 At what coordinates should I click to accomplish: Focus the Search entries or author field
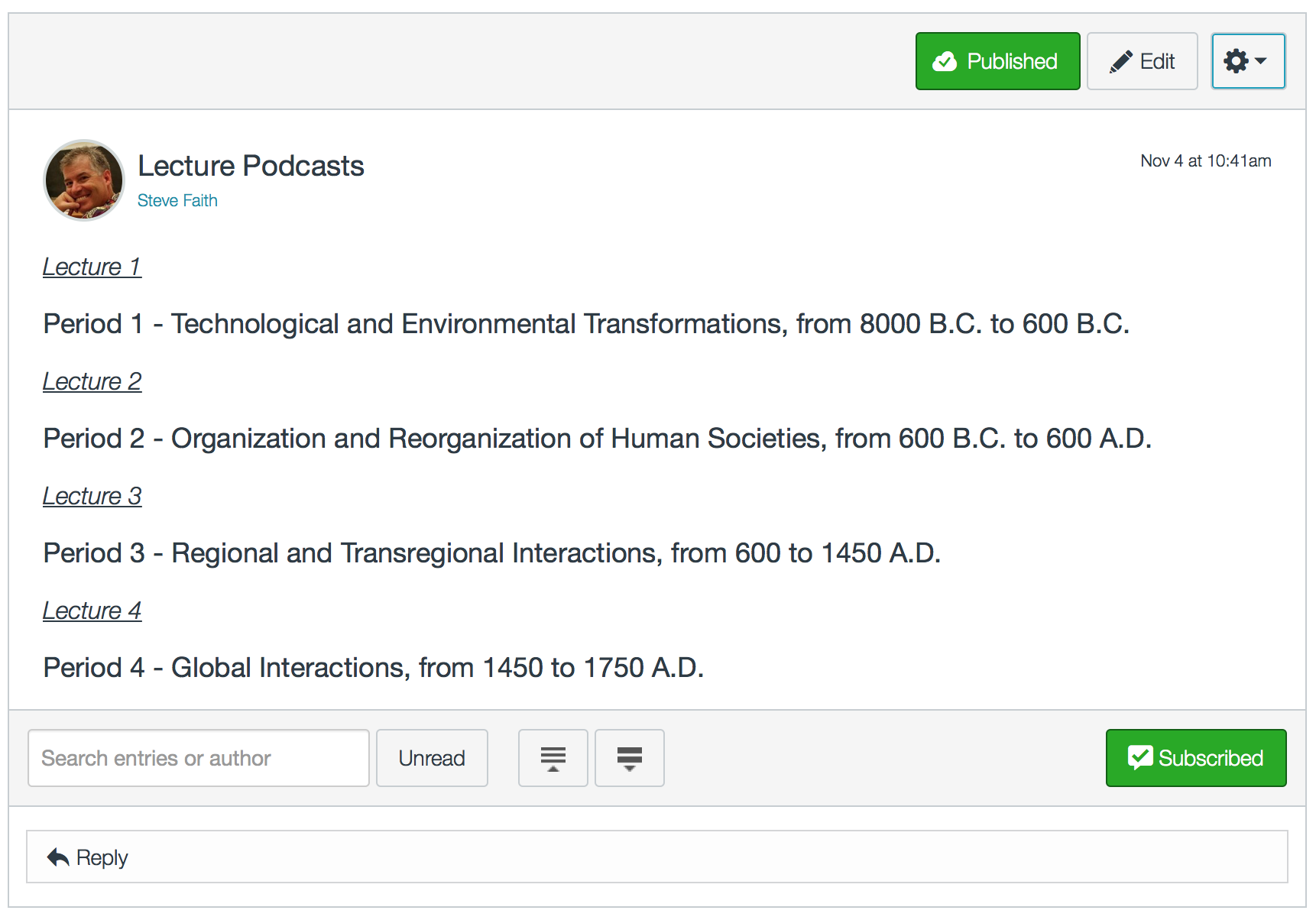pos(199,758)
